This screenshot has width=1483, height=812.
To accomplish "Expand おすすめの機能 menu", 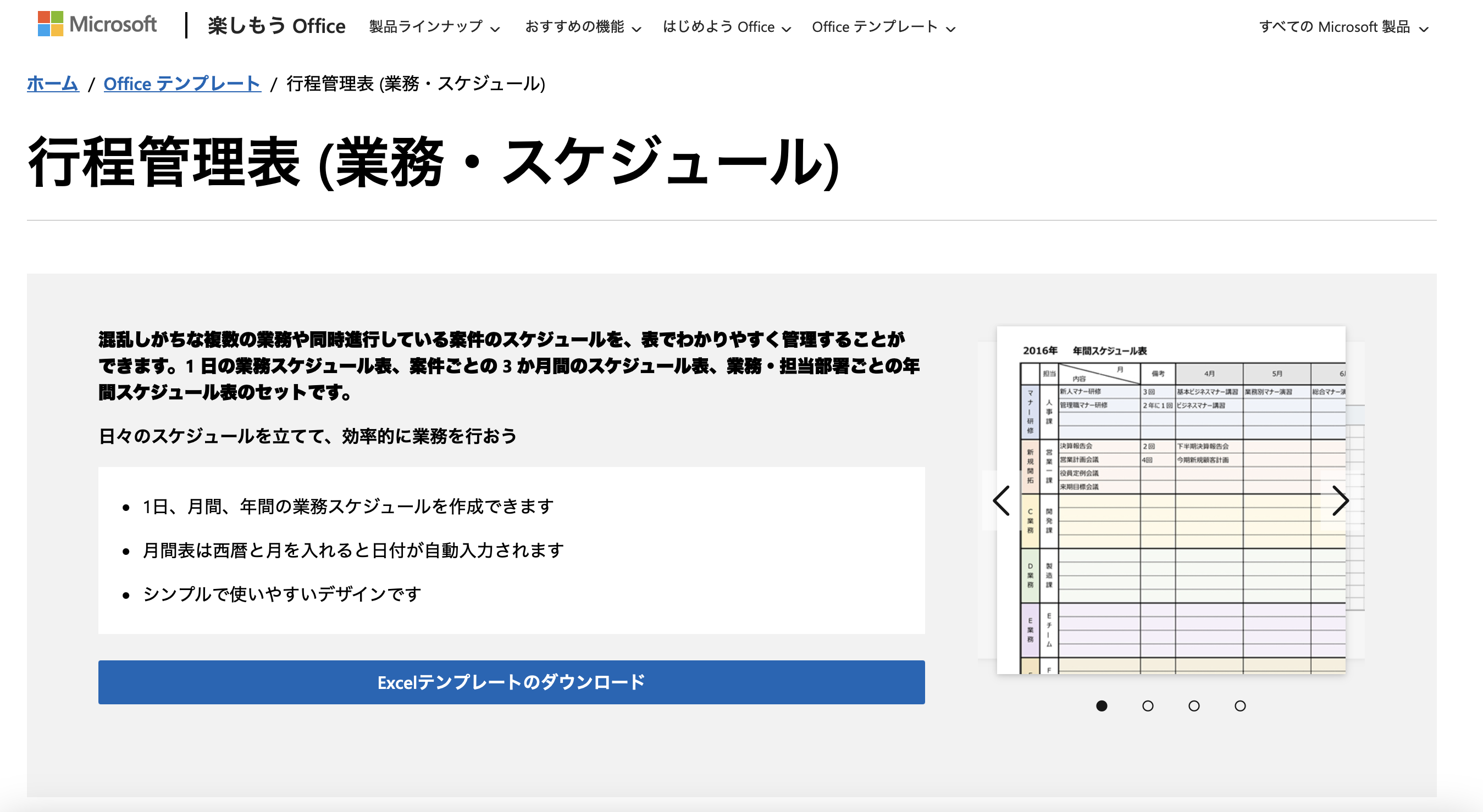I will point(583,26).
